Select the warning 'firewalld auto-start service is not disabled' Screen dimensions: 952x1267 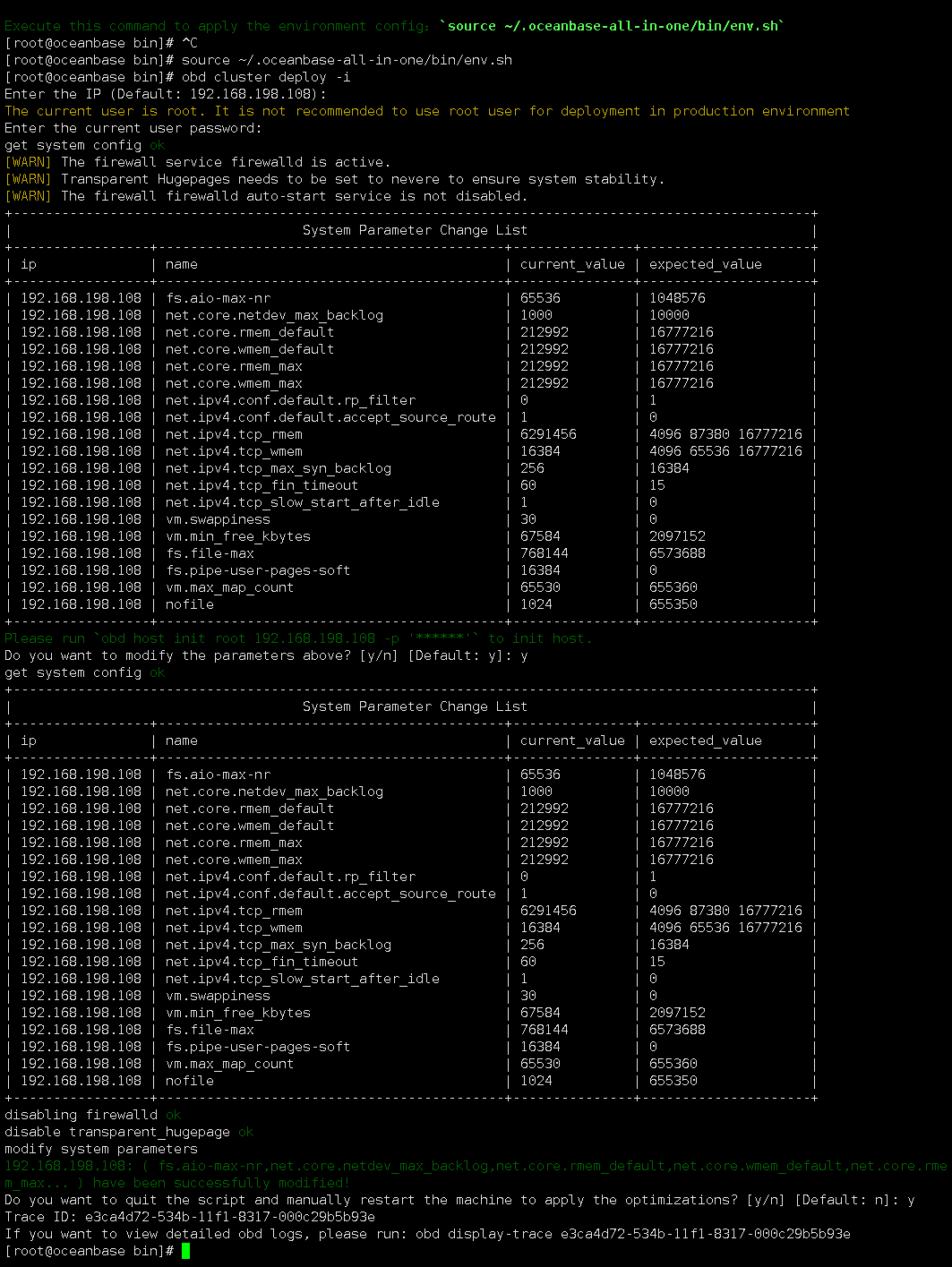tap(267, 196)
